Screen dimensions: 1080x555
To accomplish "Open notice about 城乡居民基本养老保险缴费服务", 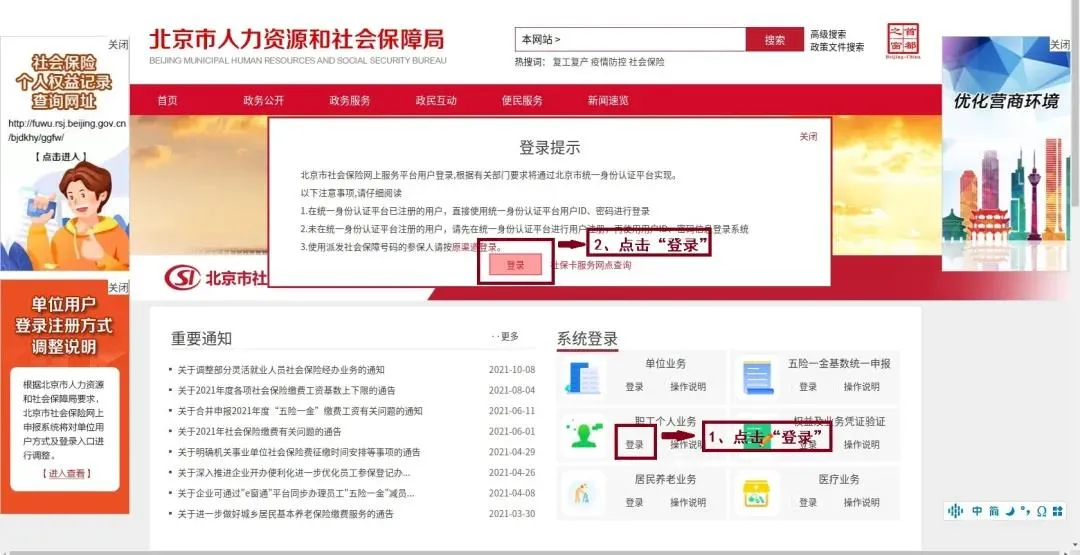I will click(286, 514).
